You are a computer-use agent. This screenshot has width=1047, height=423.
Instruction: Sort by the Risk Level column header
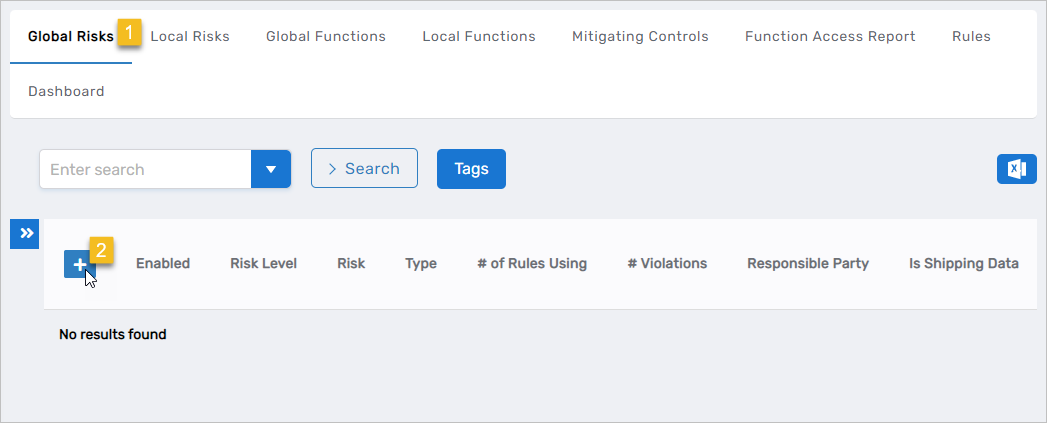[263, 264]
